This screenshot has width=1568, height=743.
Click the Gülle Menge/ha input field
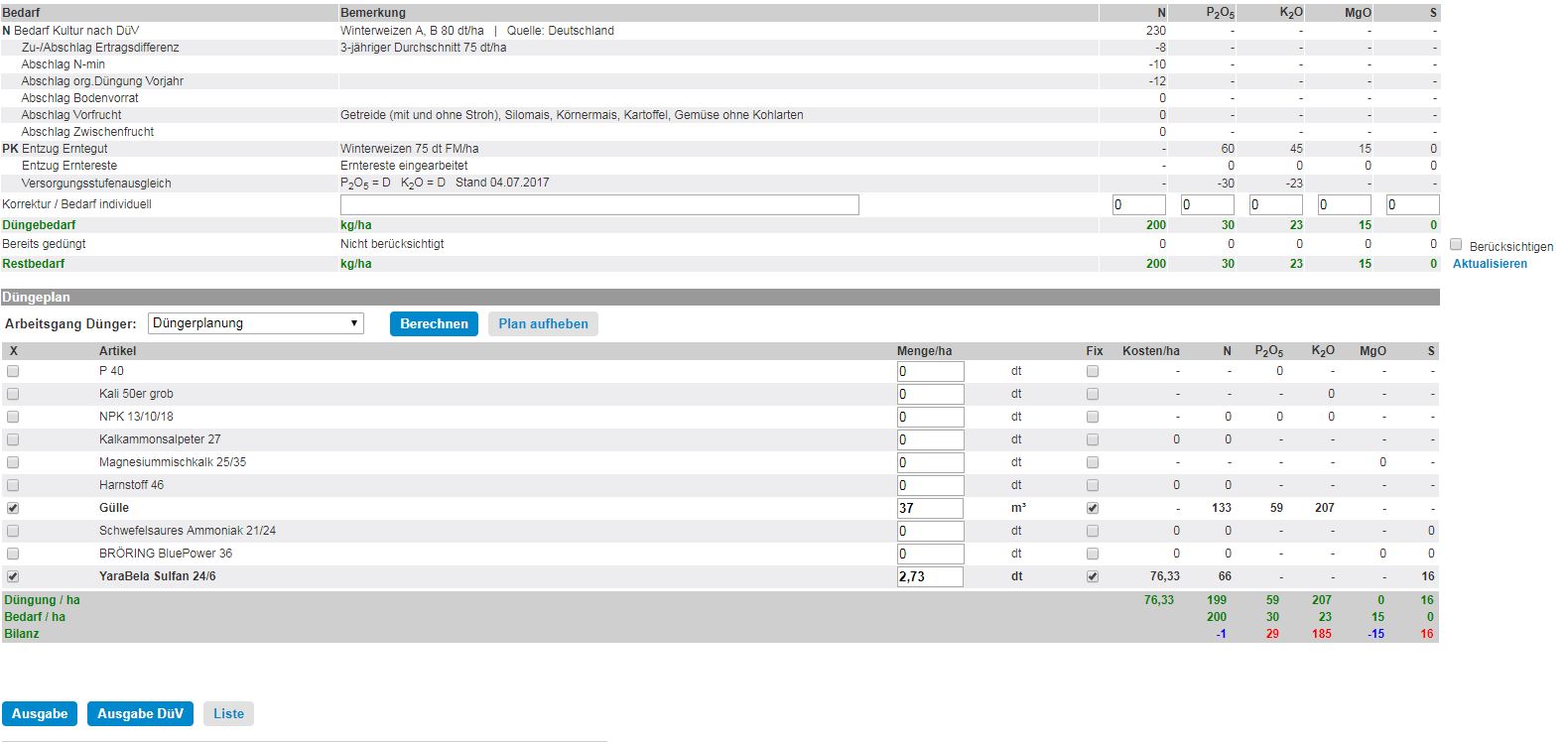930,508
